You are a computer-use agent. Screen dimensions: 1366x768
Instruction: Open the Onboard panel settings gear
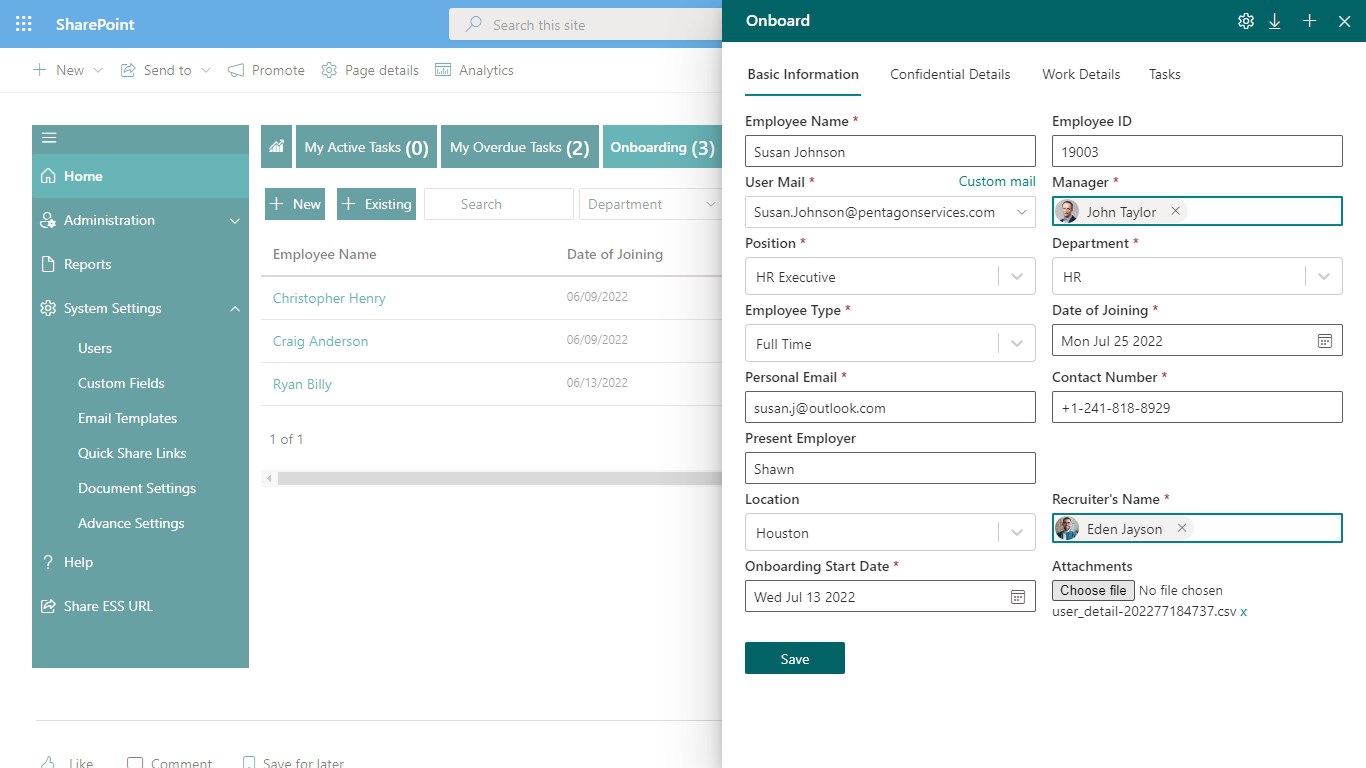coord(1246,21)
